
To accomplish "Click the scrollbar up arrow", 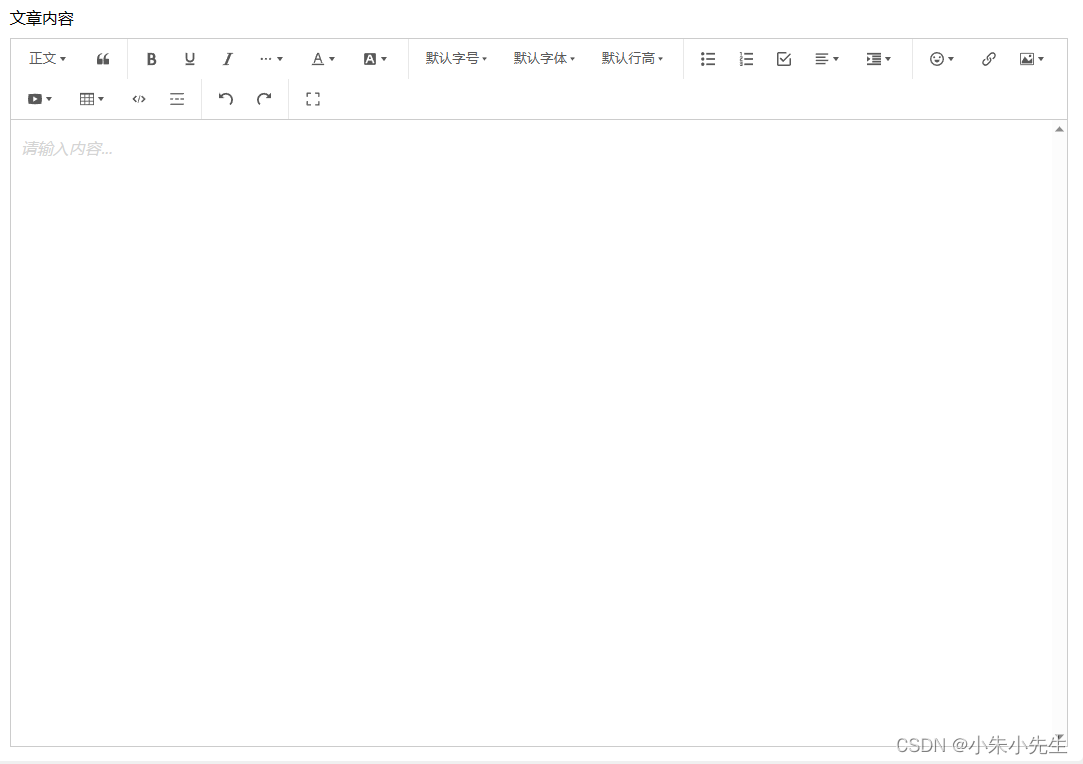I will coord(1059,129).
